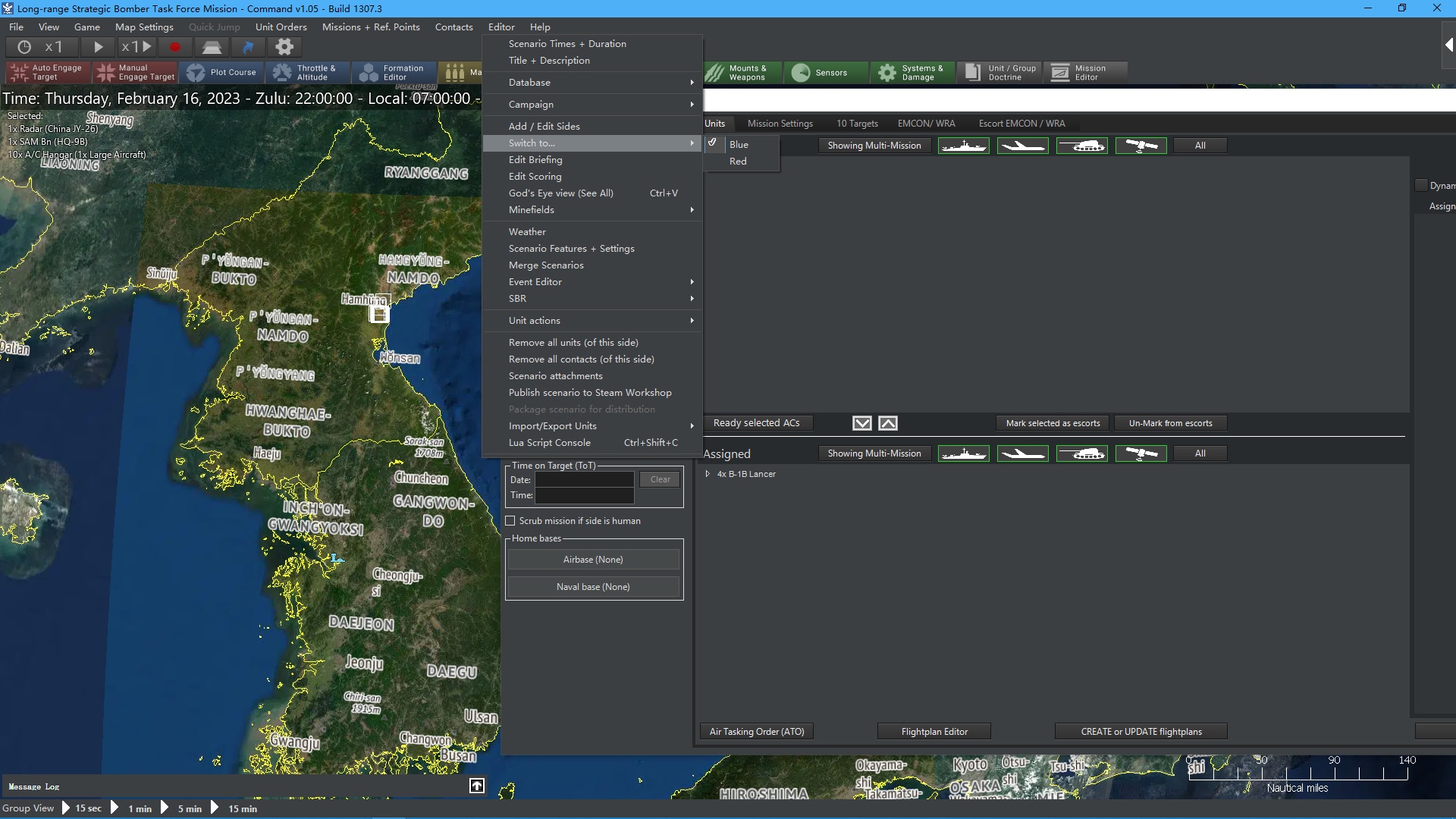The width and height of the screenshot is (1456, 819).
Task: Select the Red side in submenu
Action: click(x=738, y=162)
